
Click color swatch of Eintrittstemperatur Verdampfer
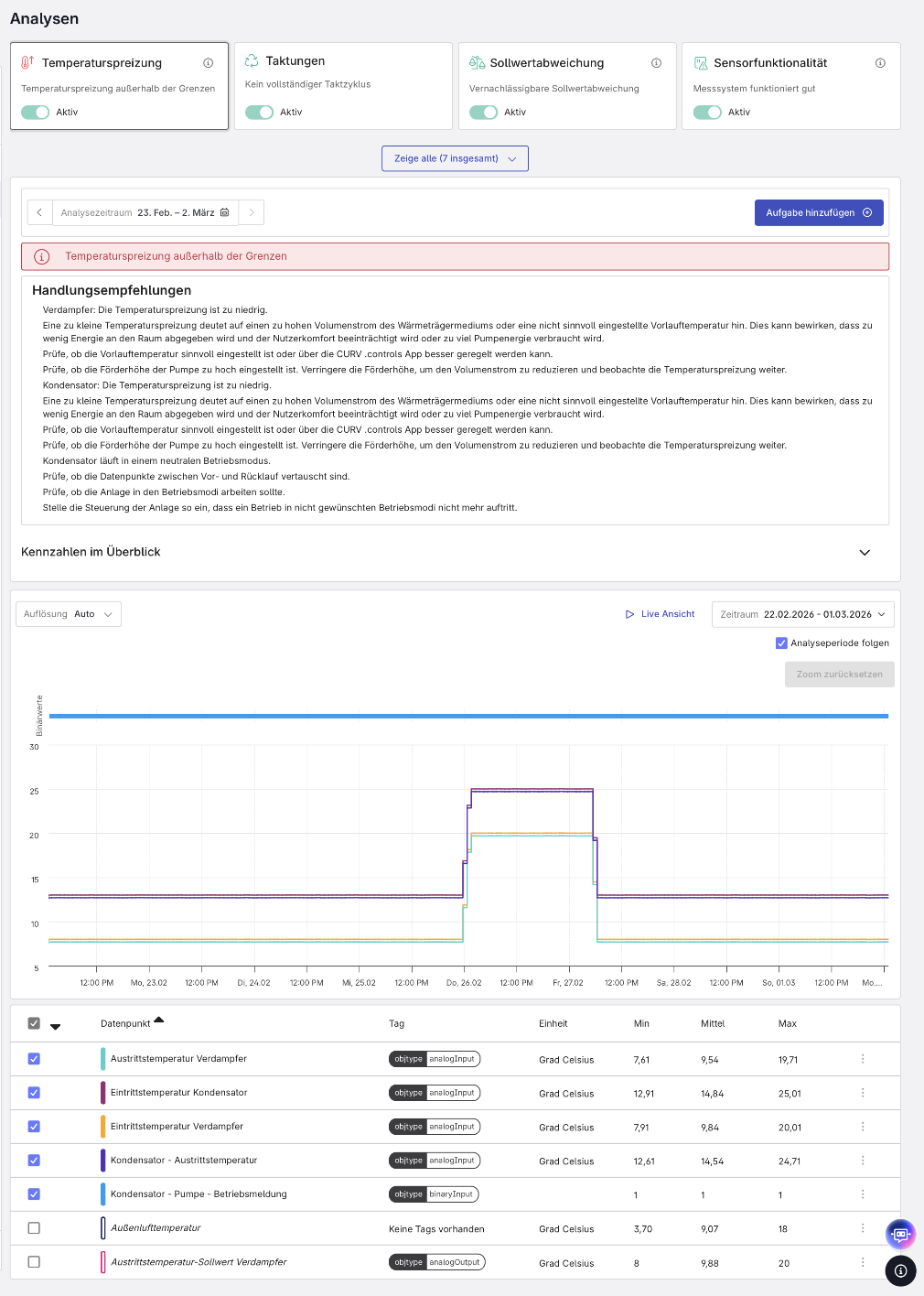pos(103,1127)
